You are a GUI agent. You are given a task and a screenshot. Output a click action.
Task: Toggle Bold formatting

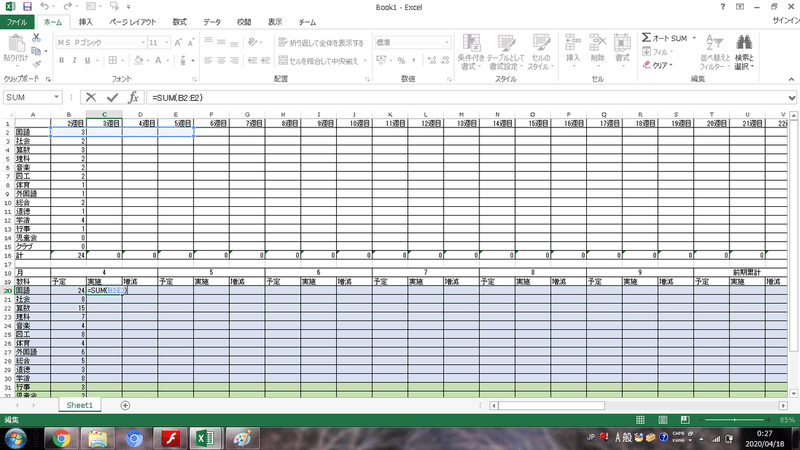tap(62, 60)
